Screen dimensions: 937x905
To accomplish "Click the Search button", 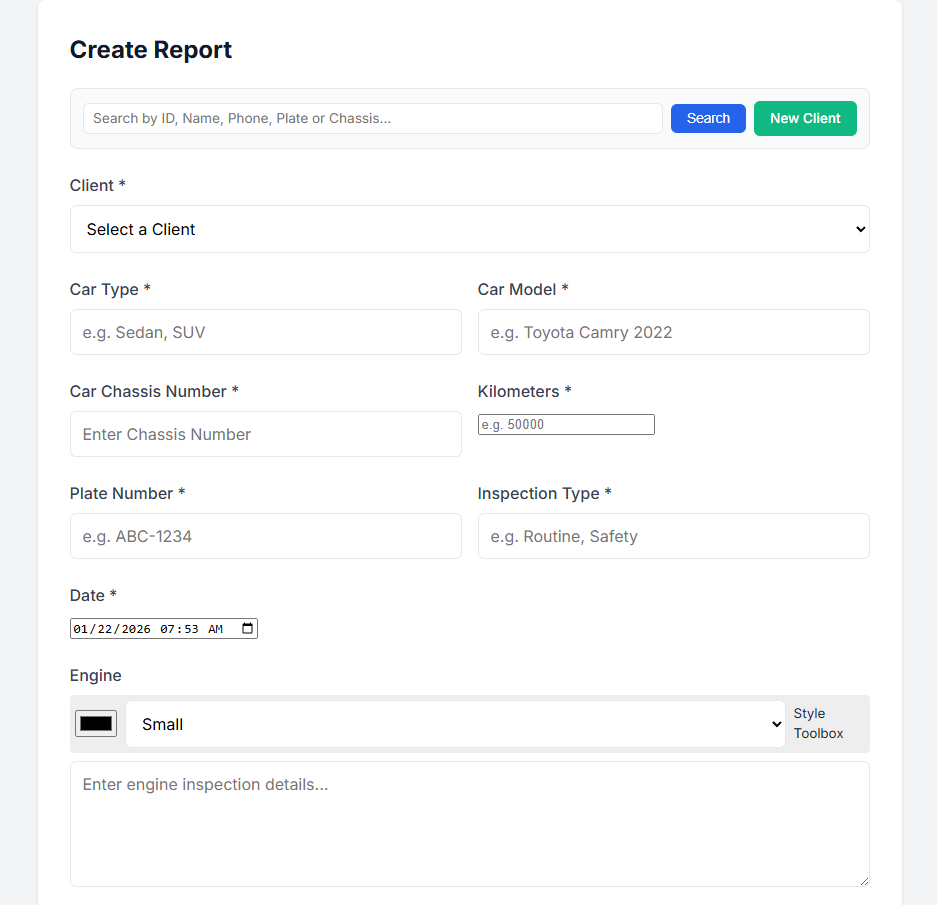I will pyautogui.click(x=708, y=118).
